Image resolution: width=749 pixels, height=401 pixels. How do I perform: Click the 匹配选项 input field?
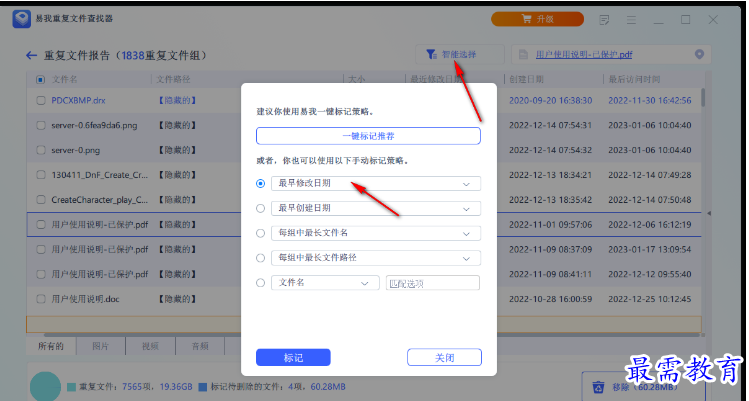(433, 283)
